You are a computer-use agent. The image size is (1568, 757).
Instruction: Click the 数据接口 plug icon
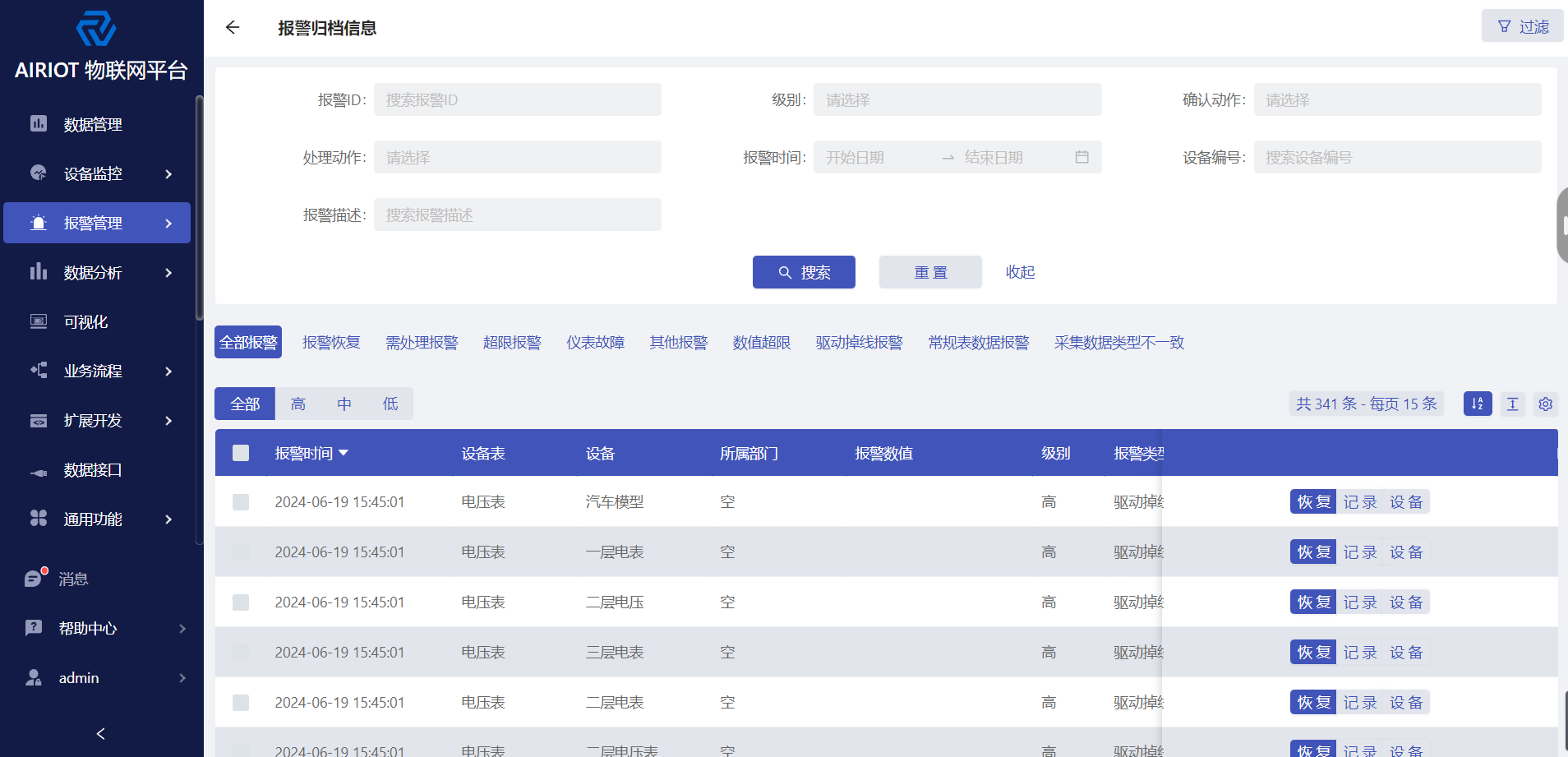point(39,473)
